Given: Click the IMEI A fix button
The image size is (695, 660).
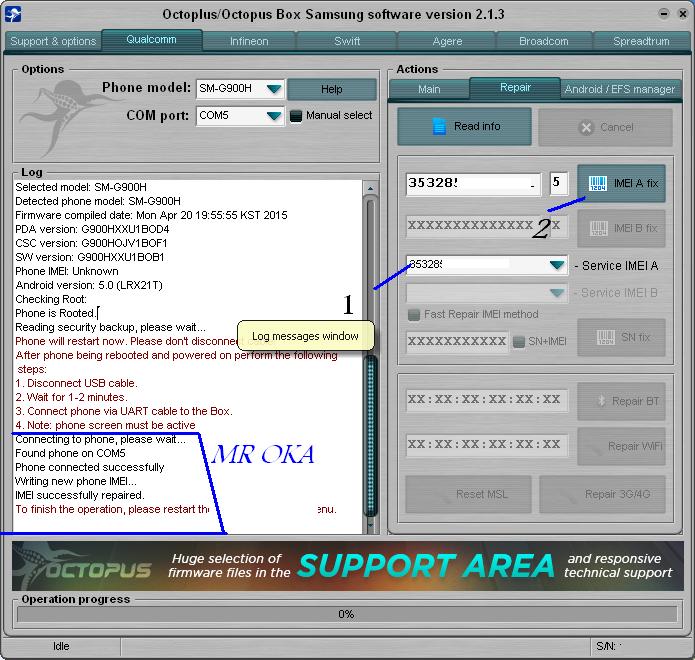Looking at the screenshot, I should click(x=621, y=184).
